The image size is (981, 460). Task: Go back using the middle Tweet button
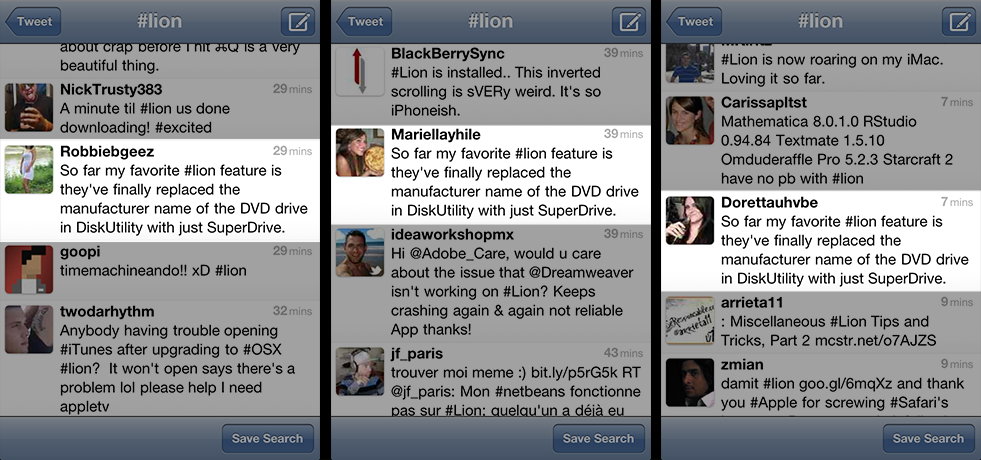click(363, 22)
